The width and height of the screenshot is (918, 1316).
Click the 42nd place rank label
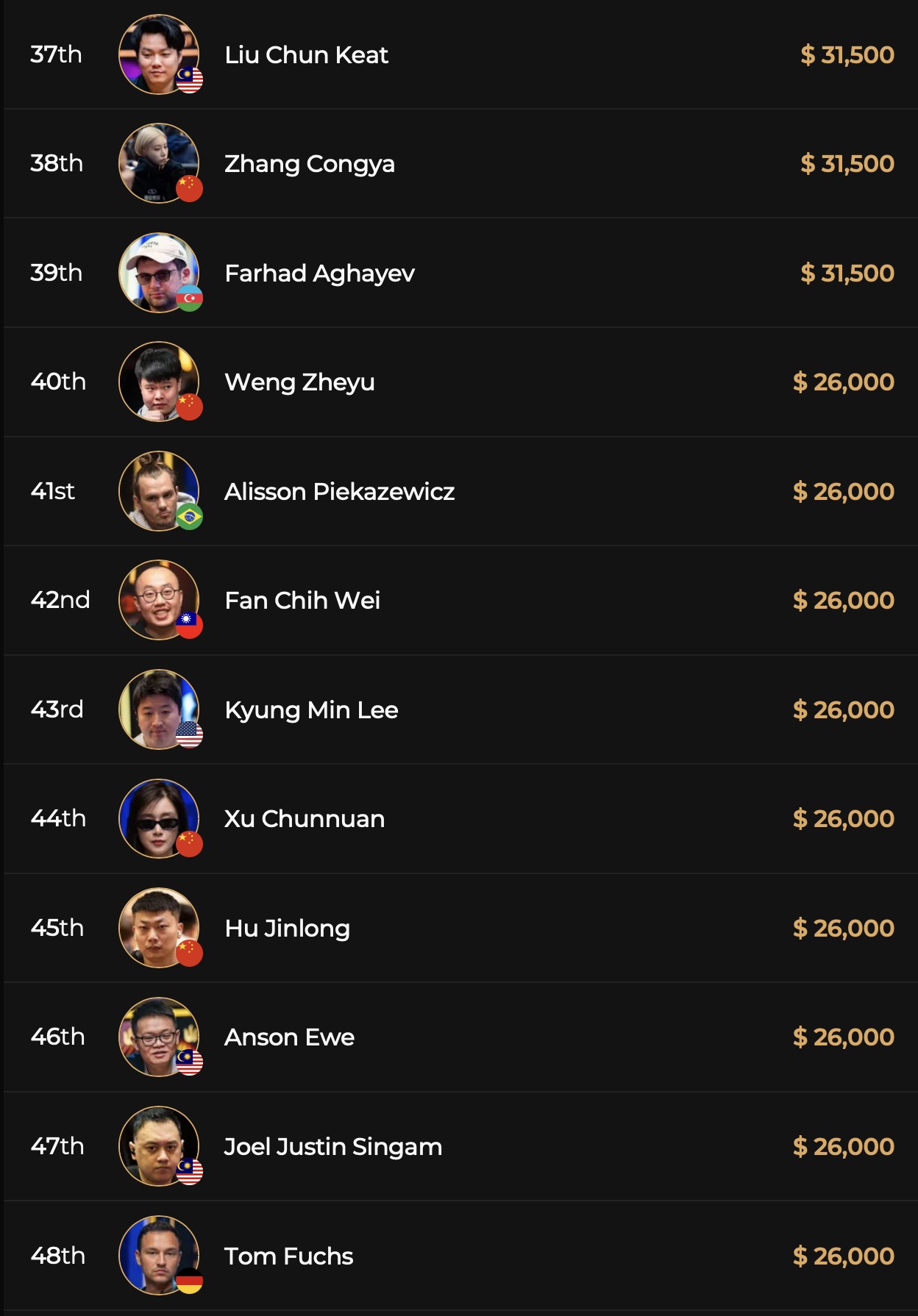click(x=60, y=600)
